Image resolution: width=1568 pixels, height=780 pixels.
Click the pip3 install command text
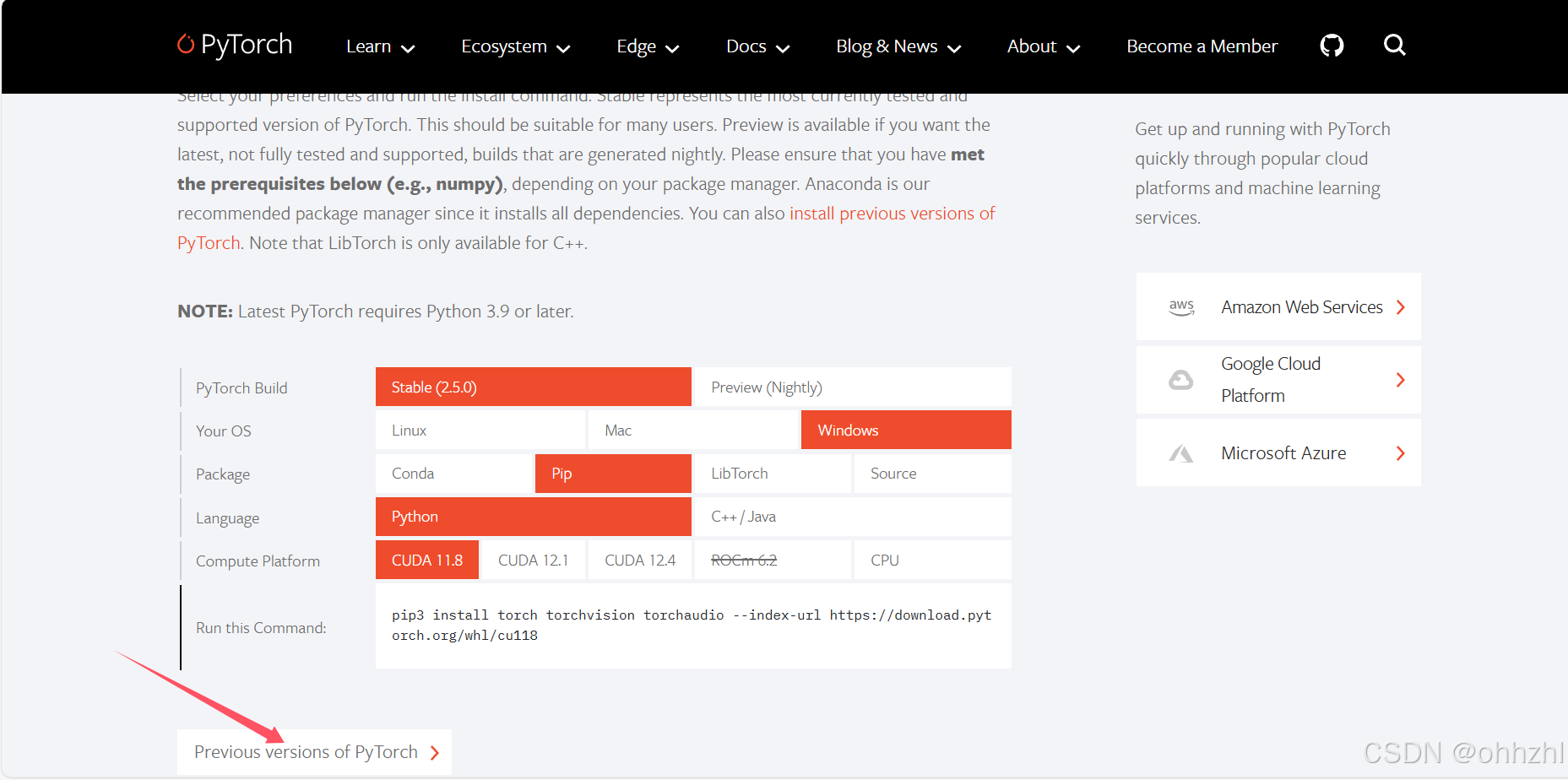pos(692,626)
